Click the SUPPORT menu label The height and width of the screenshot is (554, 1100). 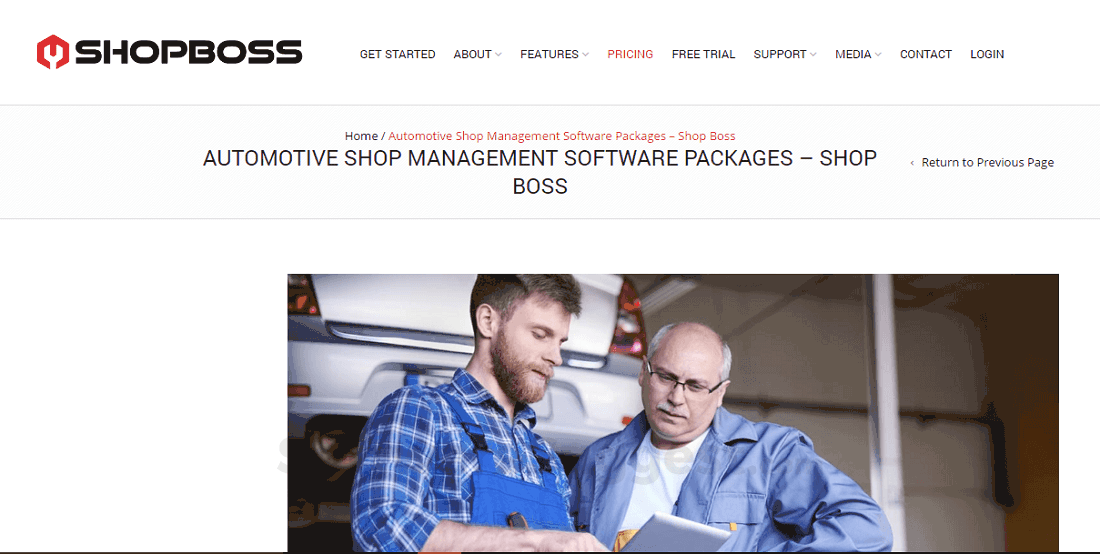tap(780, 54)
